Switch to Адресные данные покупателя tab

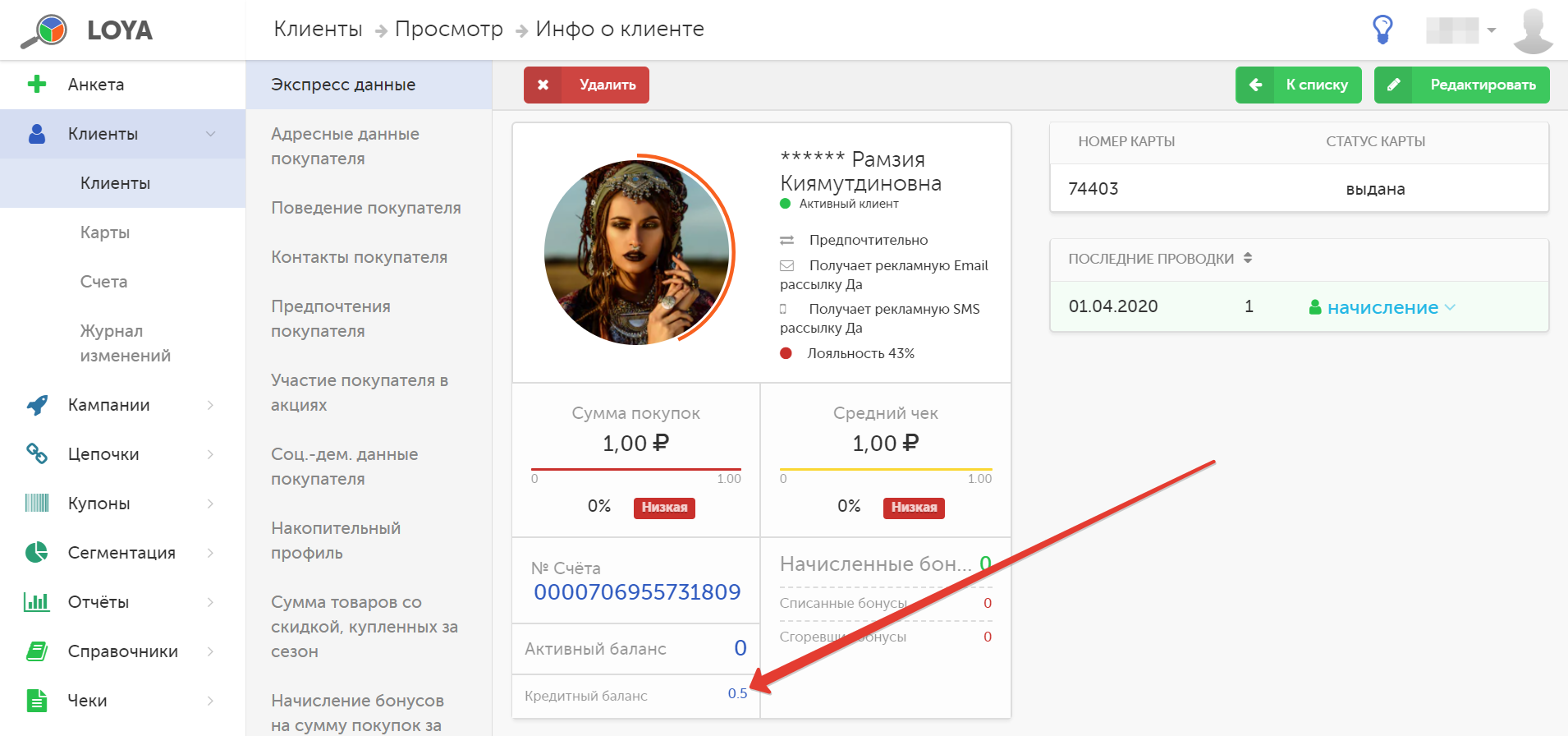point(369,146)
